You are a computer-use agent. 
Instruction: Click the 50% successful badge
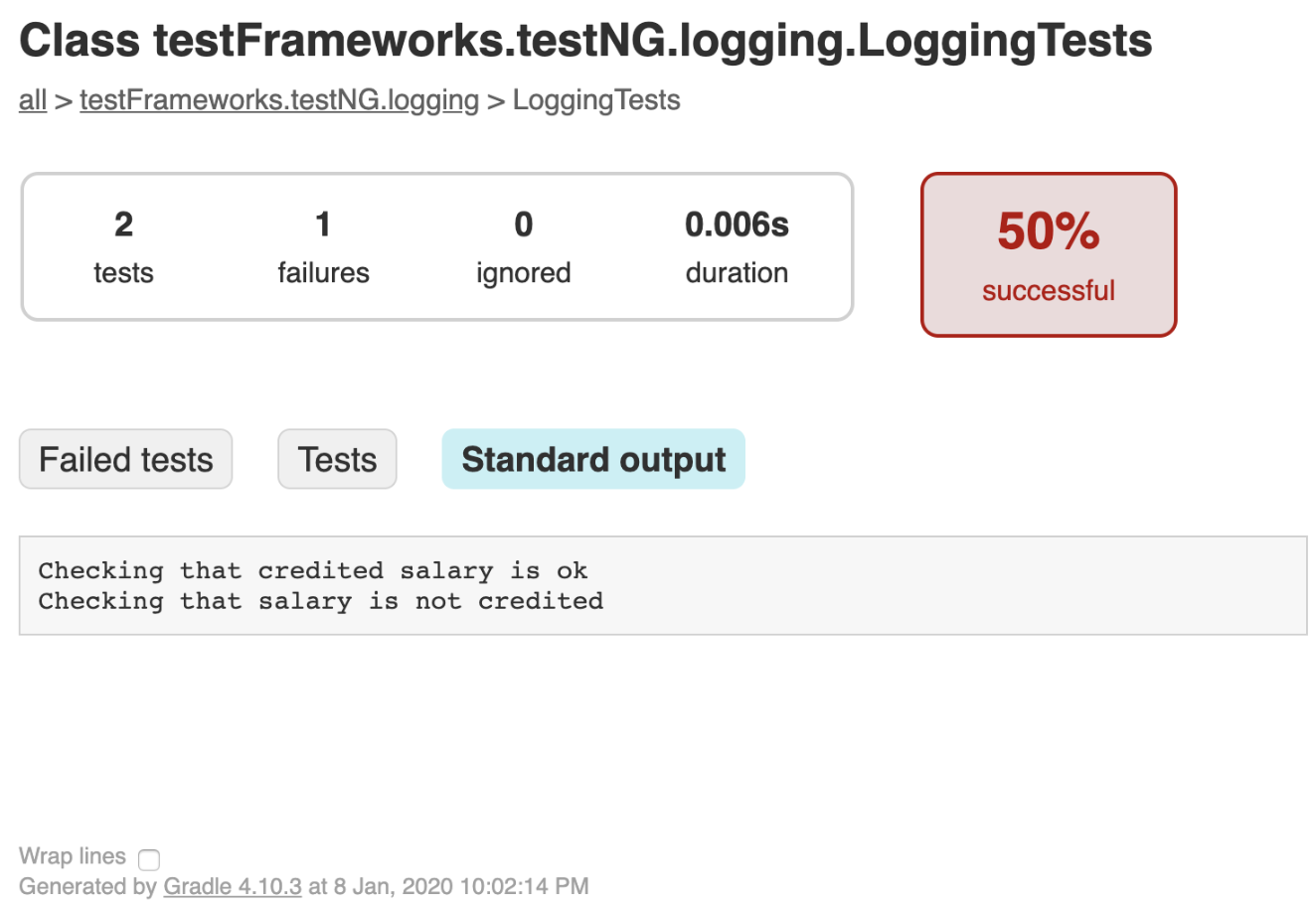(x=1048, y=253)
